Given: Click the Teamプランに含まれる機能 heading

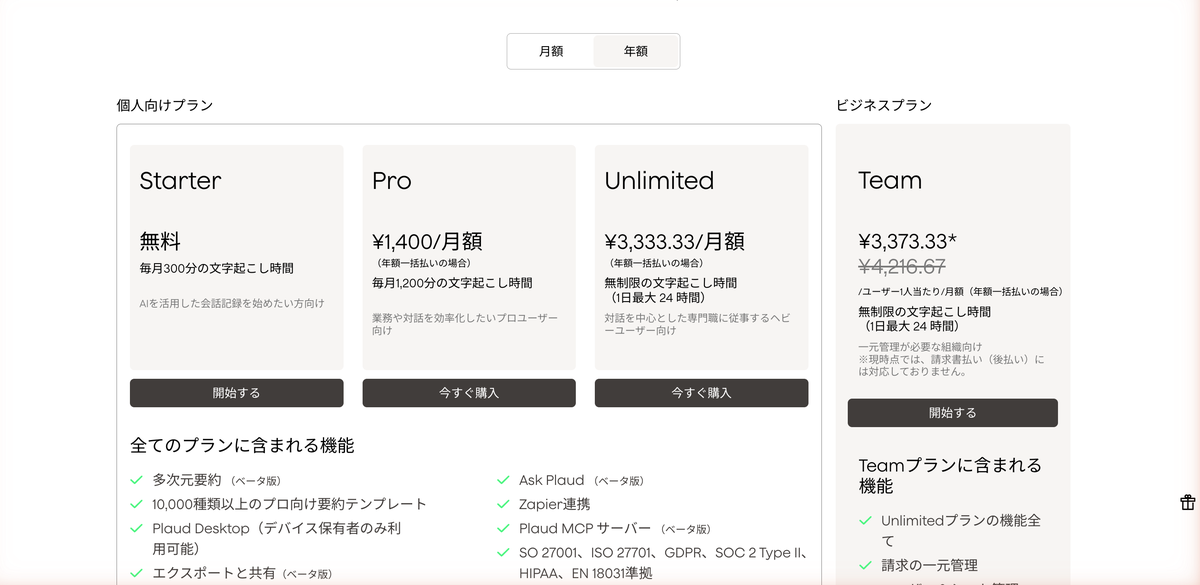Looking at the screenshot, I should pos(950,476).
